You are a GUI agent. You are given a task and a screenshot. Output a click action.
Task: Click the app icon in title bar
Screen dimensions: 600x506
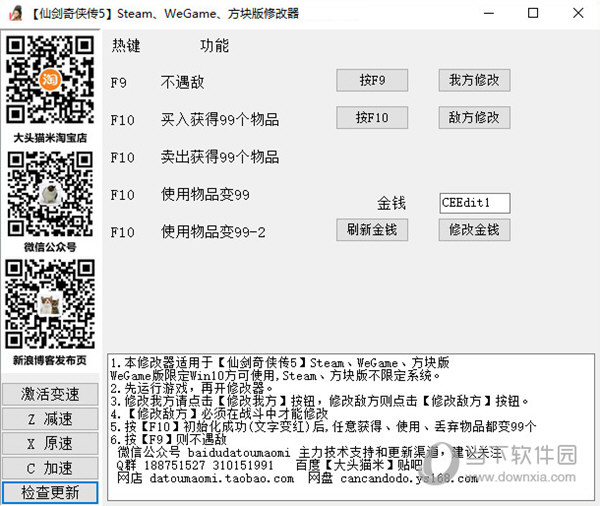15,13
